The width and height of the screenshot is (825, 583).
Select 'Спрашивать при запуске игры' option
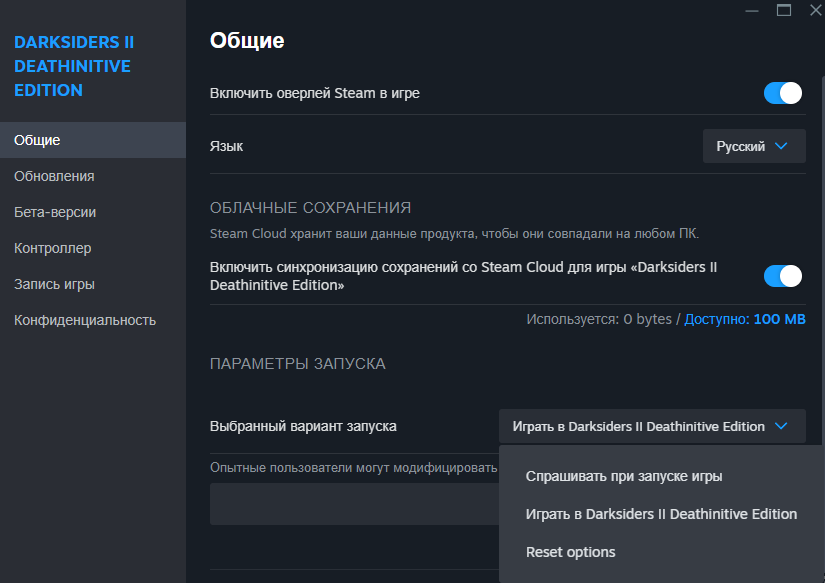click(x=623, y=476)
